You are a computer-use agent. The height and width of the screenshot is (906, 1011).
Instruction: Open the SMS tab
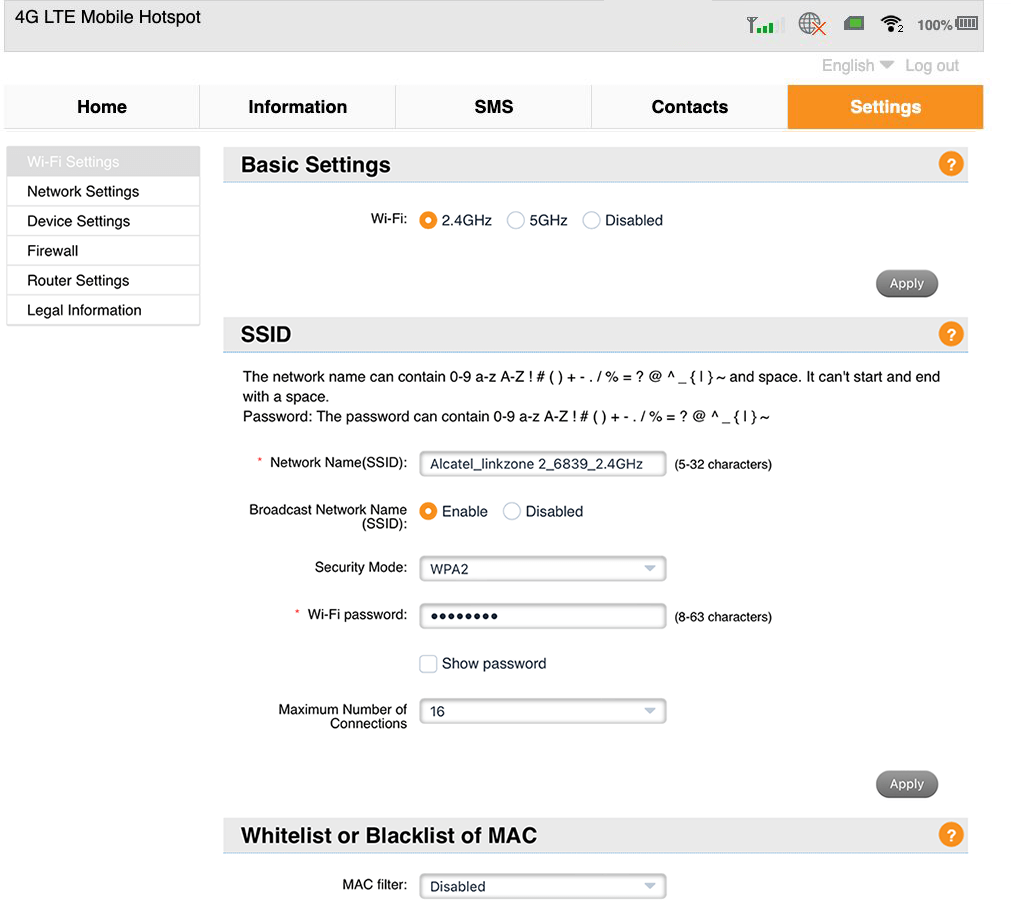[493, 107]
